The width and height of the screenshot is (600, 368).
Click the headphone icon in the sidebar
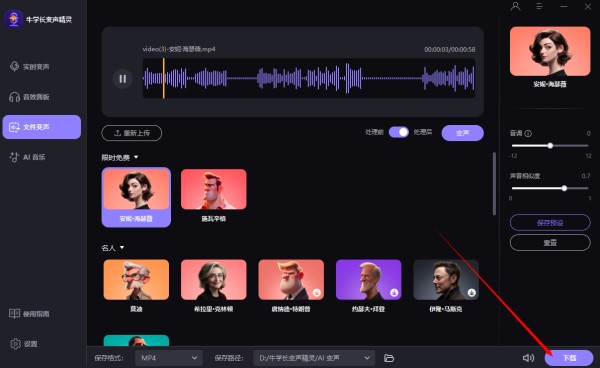click(15, 97)
